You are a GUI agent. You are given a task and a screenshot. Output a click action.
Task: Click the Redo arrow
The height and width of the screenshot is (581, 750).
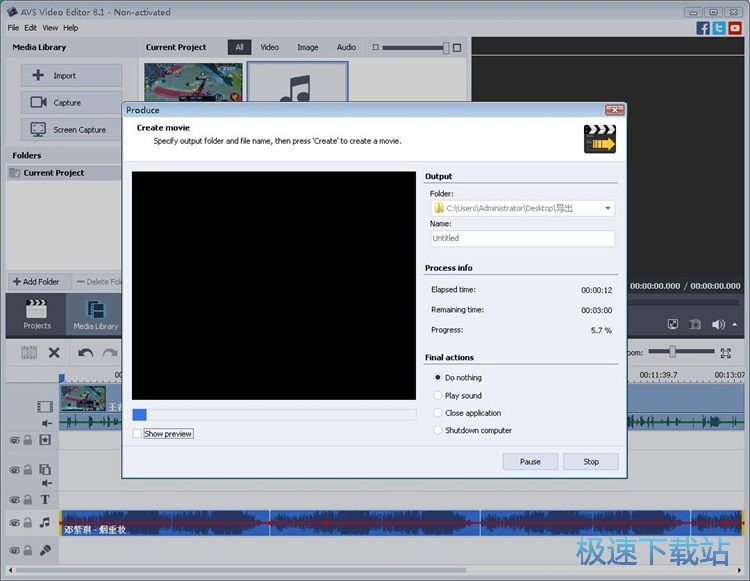coord(110,353)
